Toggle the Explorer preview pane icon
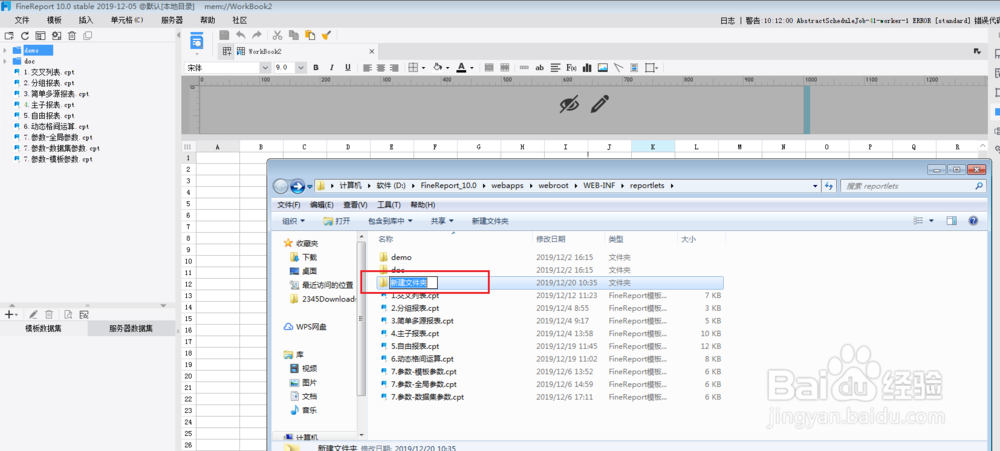 952,221
